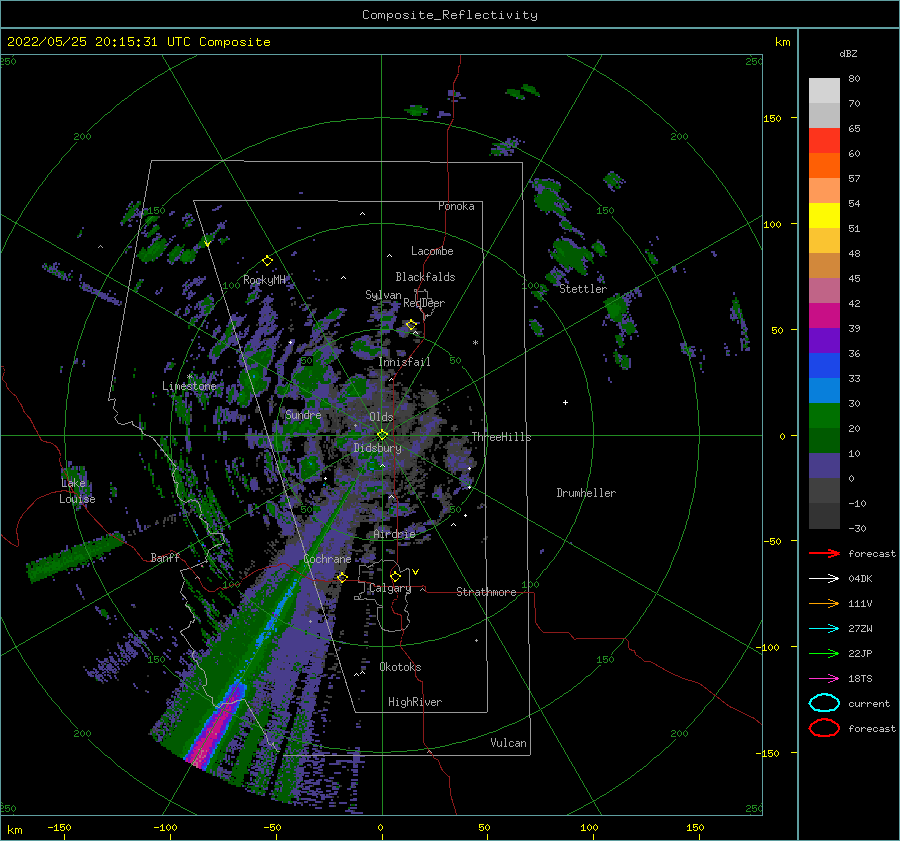The width and height of the screenshot is (900, 841).
Task: Click the Vulcan label
Action: (x=509, y=743)
